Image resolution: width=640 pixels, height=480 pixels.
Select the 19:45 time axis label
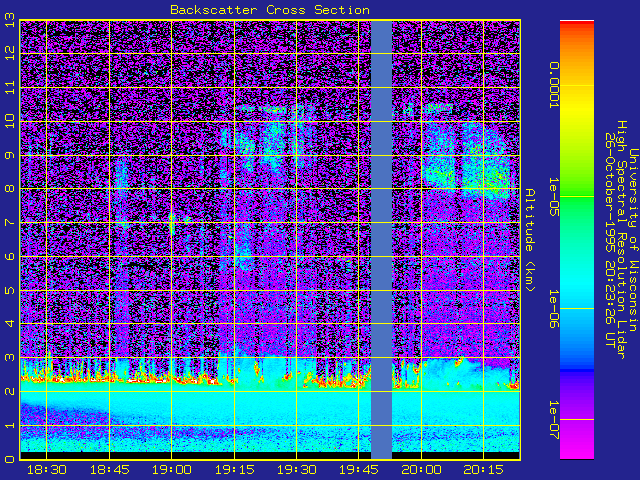(359, 470)
